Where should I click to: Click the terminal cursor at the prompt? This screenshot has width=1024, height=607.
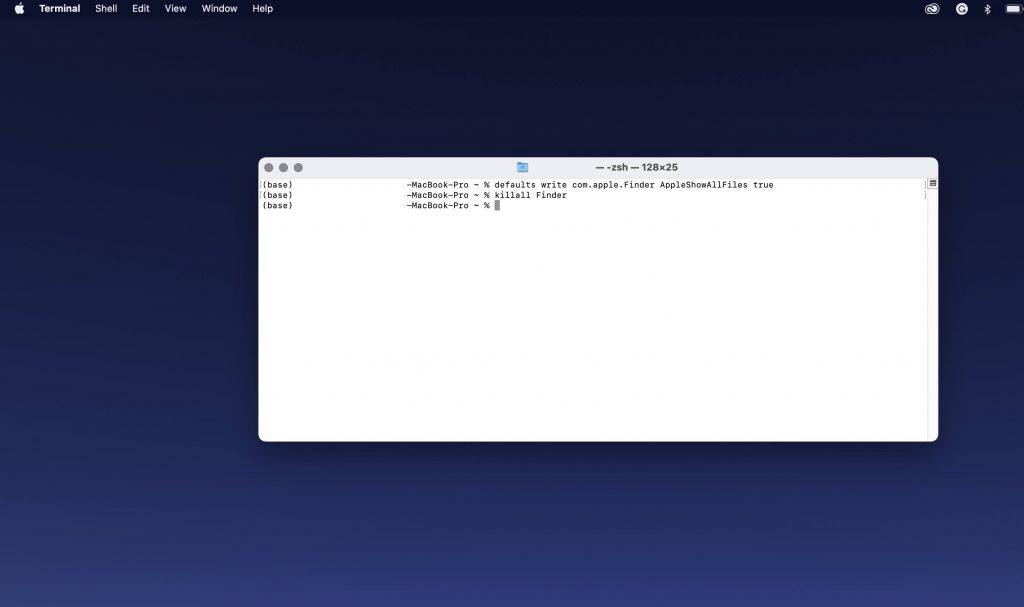(497, 206)
